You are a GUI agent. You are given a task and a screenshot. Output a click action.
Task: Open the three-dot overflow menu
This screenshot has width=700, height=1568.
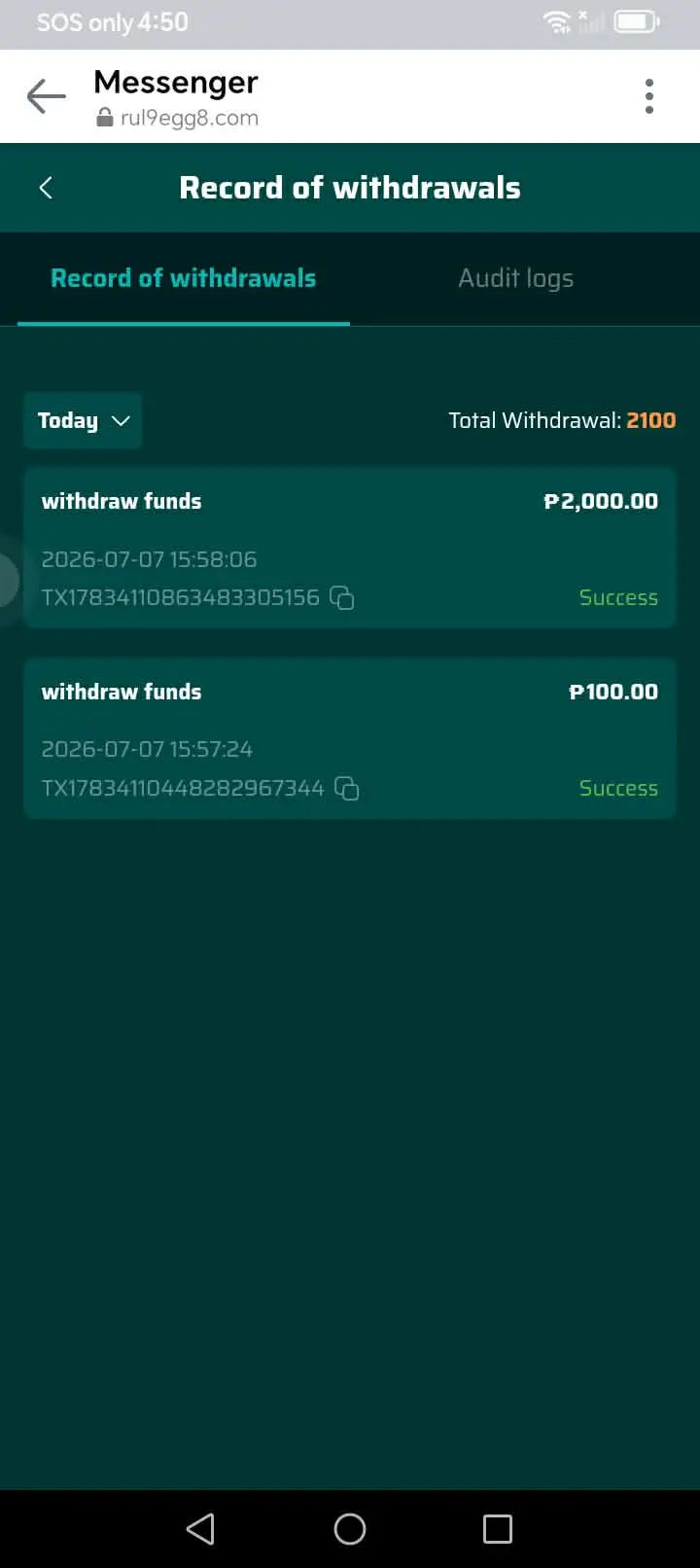649,96
